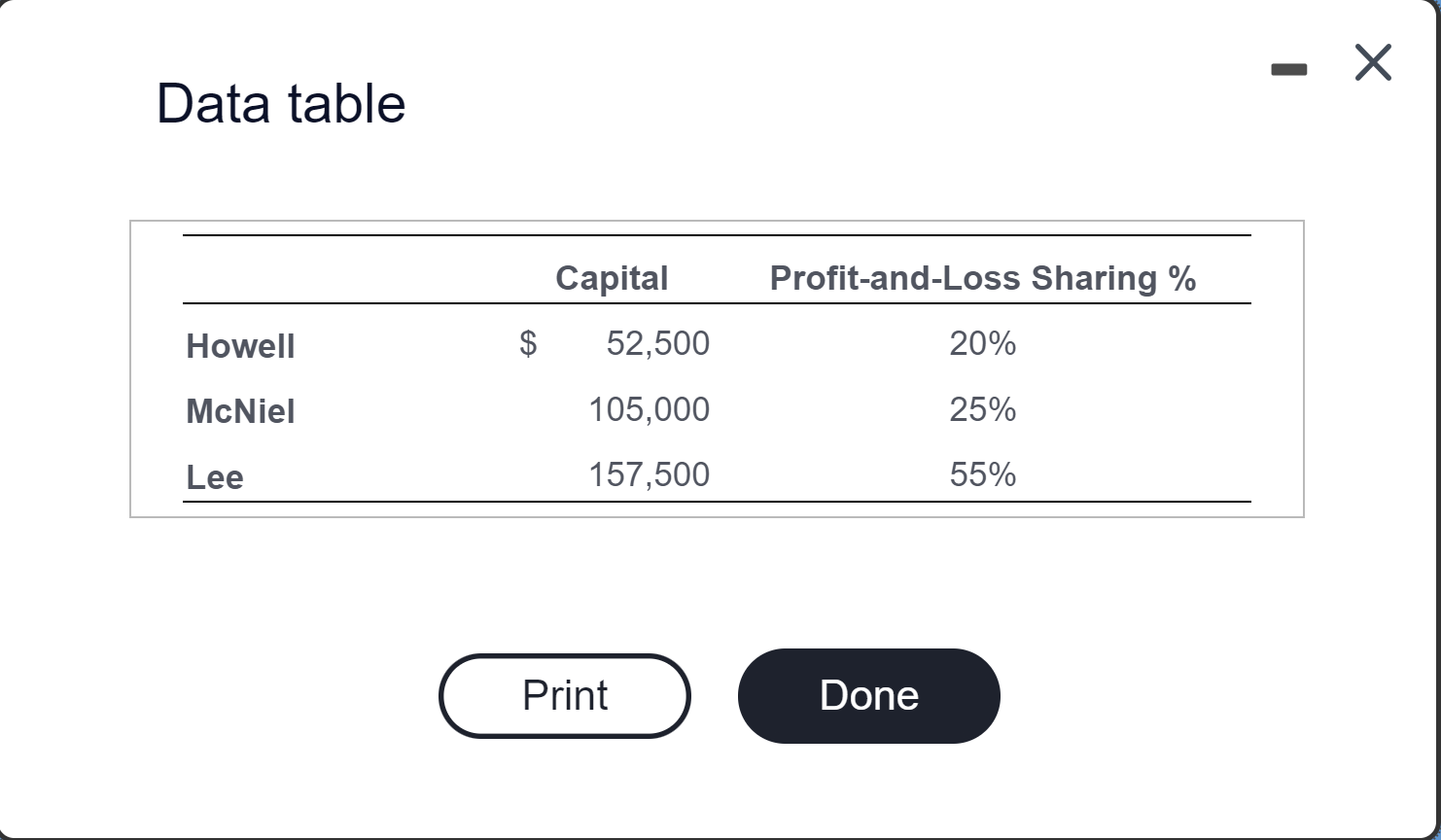Click the dollar sign beside 52,500
1441x840 pixels.
[526, 343]
